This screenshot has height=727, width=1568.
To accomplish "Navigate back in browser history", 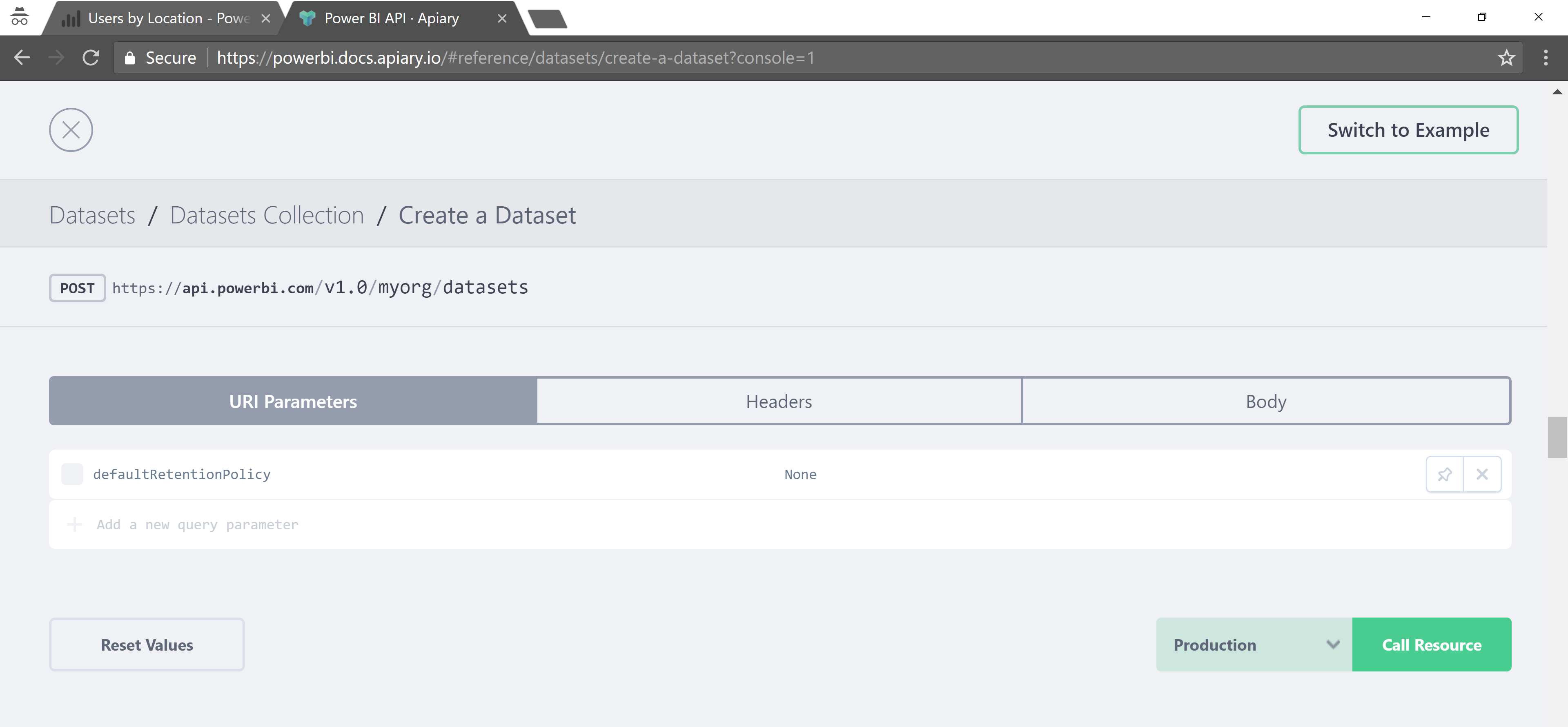I will 22,58.
